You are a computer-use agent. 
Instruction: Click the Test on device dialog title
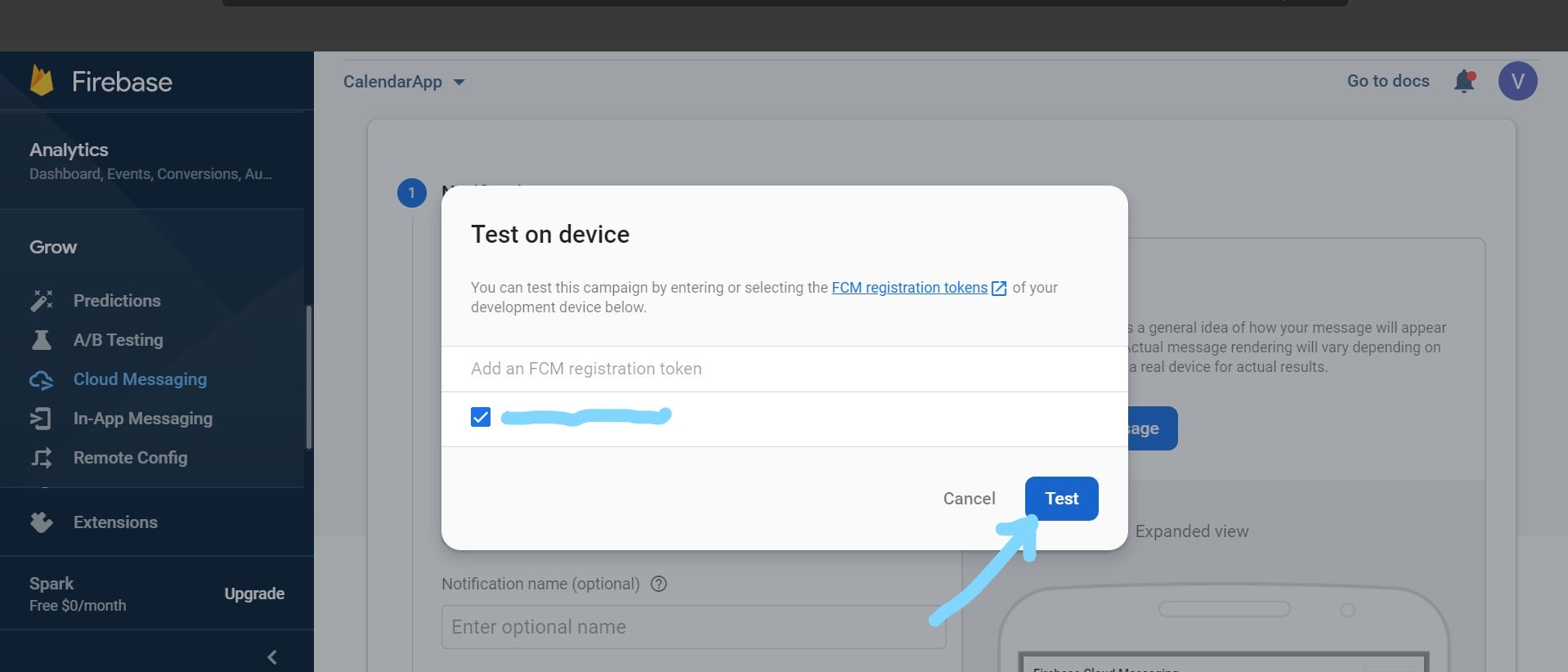coord(550,235)
